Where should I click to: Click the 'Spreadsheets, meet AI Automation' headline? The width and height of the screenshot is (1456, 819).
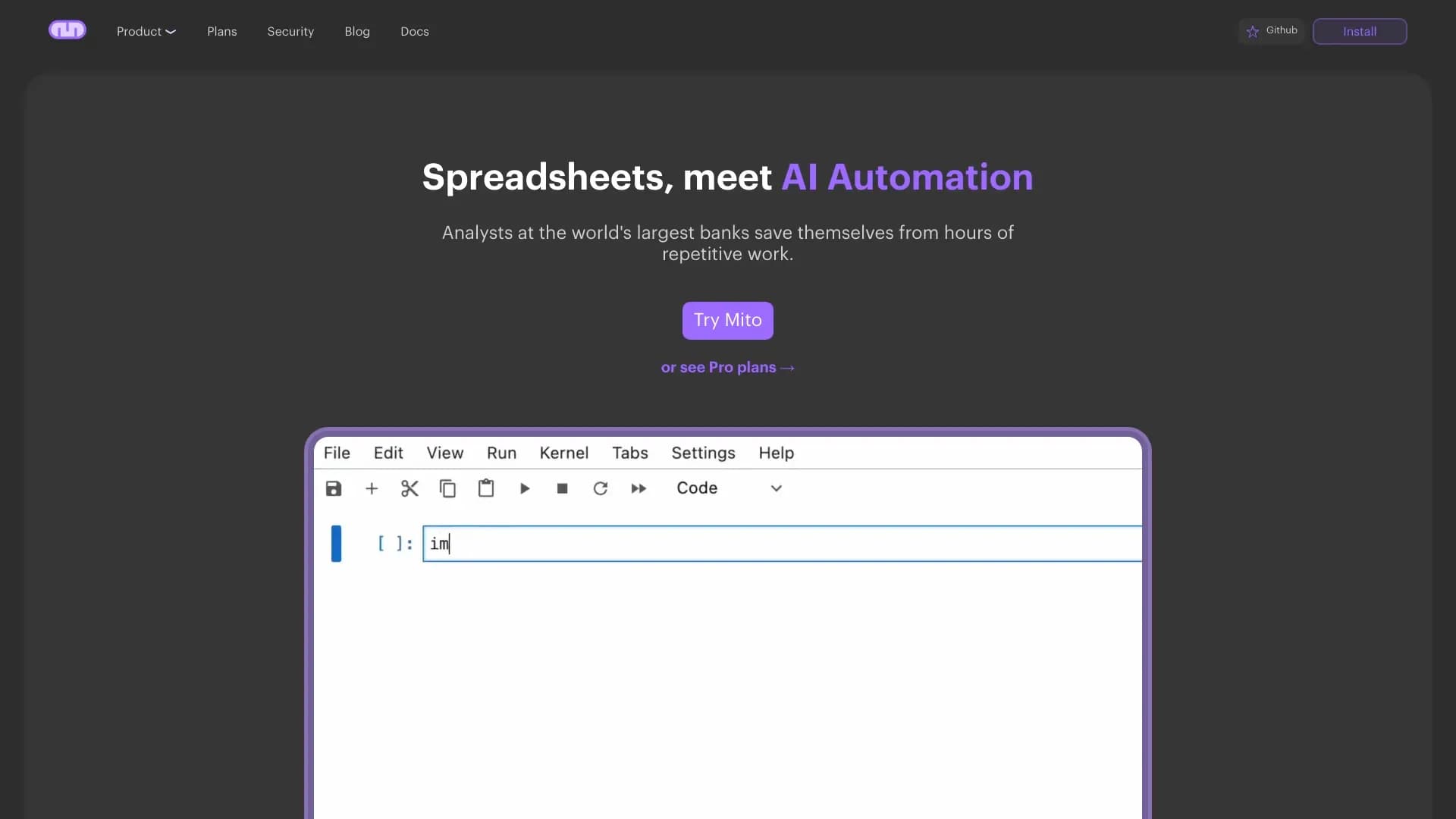728,177
